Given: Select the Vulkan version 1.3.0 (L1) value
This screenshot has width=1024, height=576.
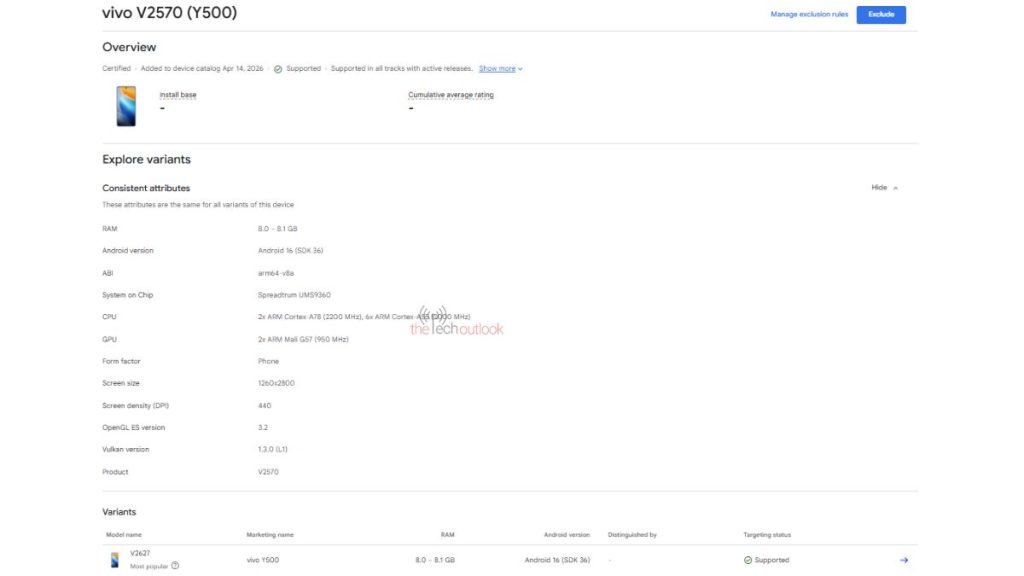Looking at the screenshot, I should coord(272,449).
